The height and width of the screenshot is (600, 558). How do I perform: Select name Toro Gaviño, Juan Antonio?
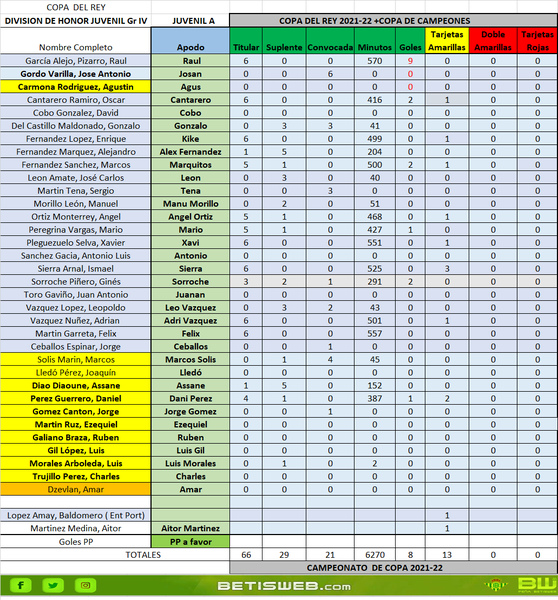point(76,295)
